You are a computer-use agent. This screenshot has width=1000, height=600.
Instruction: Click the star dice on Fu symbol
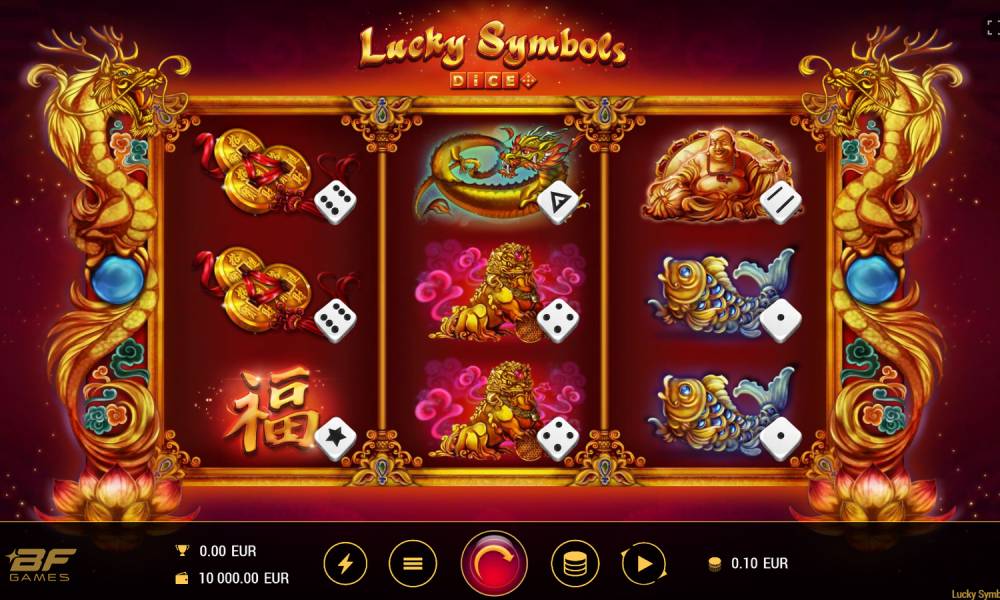click(x=335, y=438)
